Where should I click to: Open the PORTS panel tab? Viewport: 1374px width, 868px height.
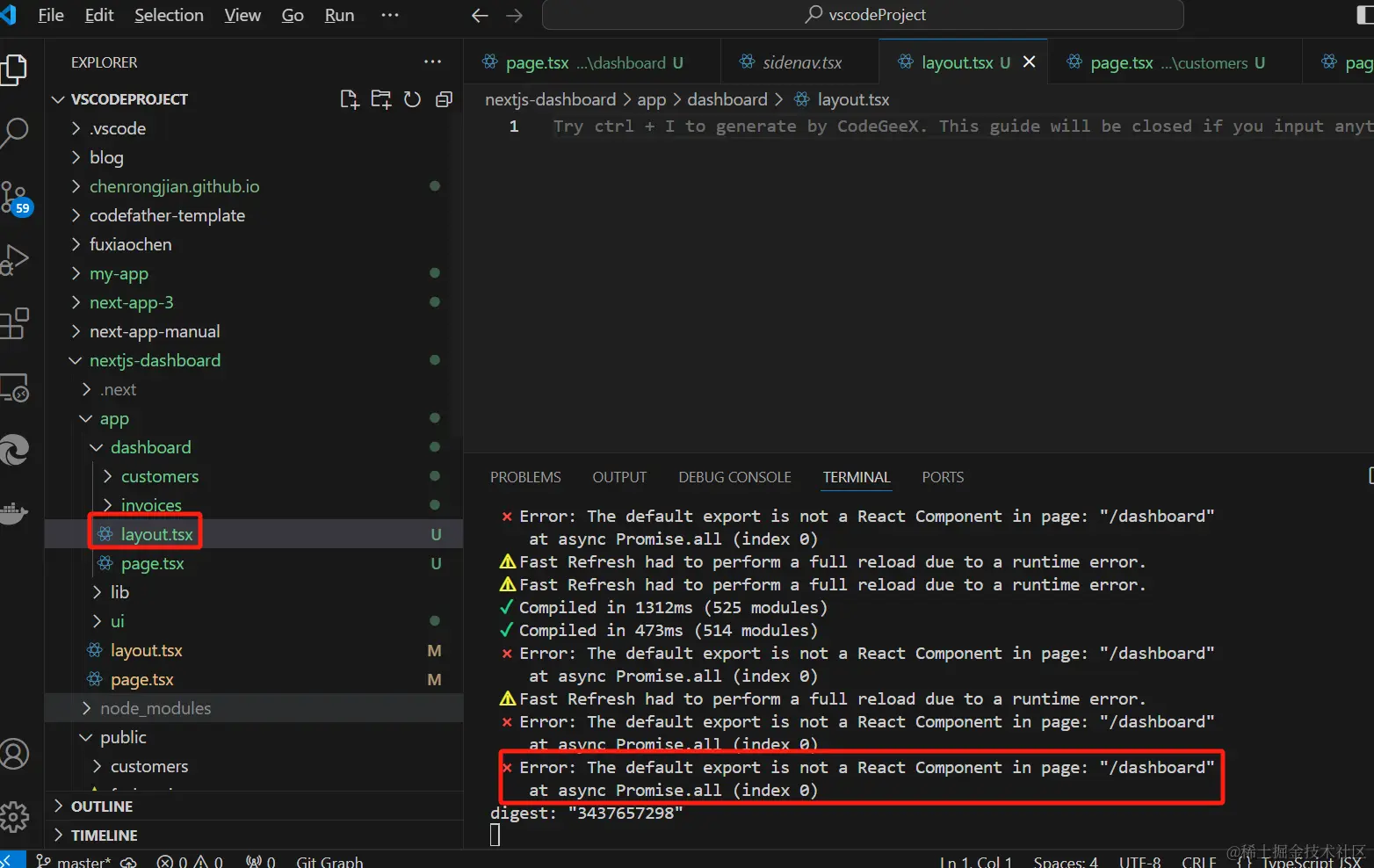[943, 477]
